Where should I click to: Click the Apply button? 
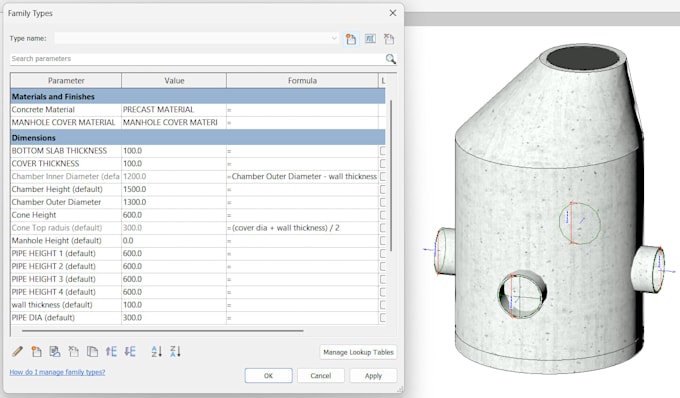tap(373, 376)
